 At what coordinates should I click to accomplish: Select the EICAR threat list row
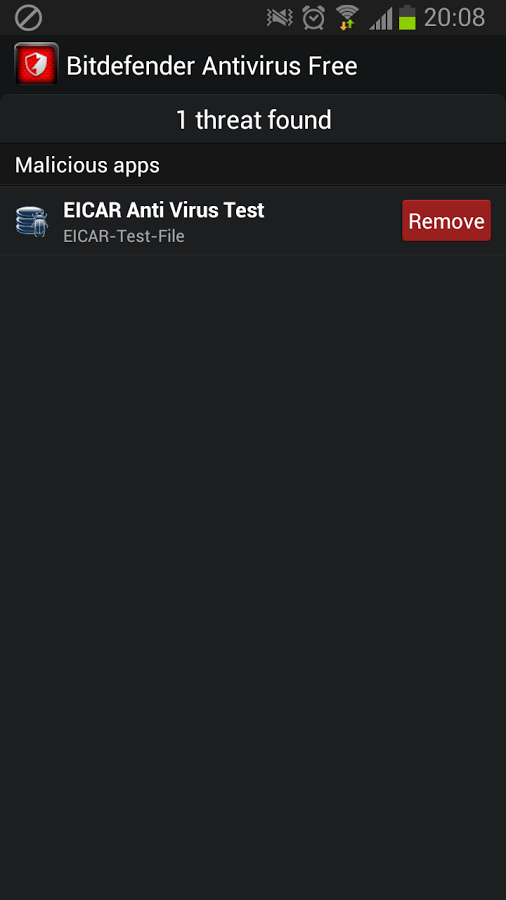pos(253,221)
